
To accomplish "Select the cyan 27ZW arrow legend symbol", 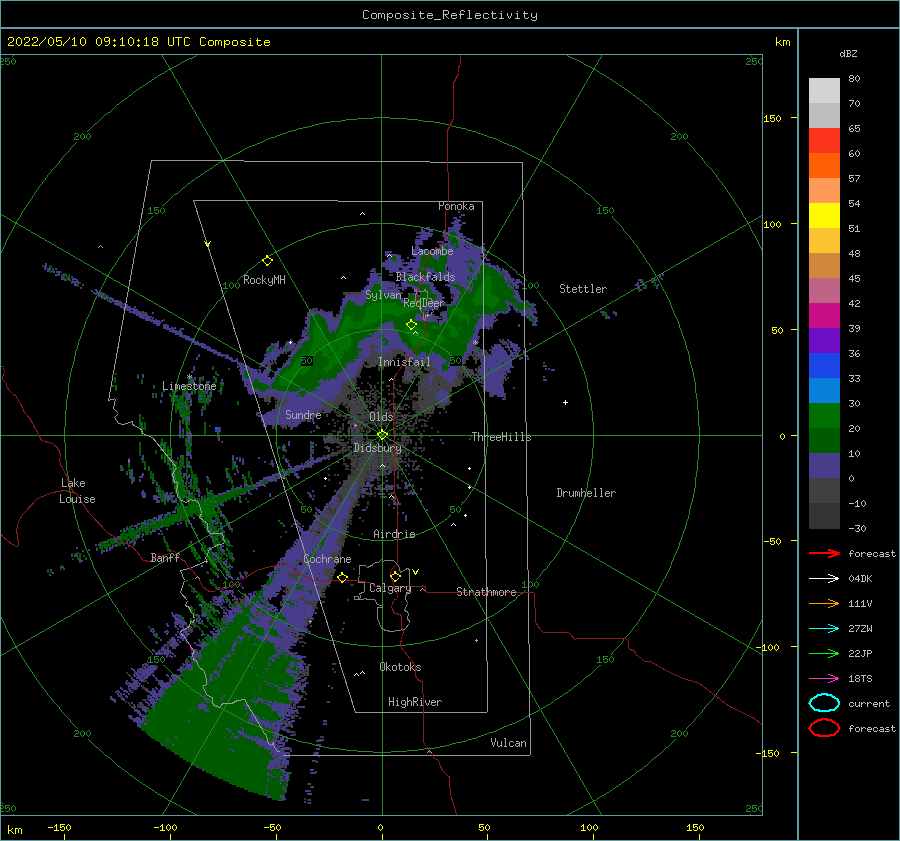I will [x=824, y=628].
